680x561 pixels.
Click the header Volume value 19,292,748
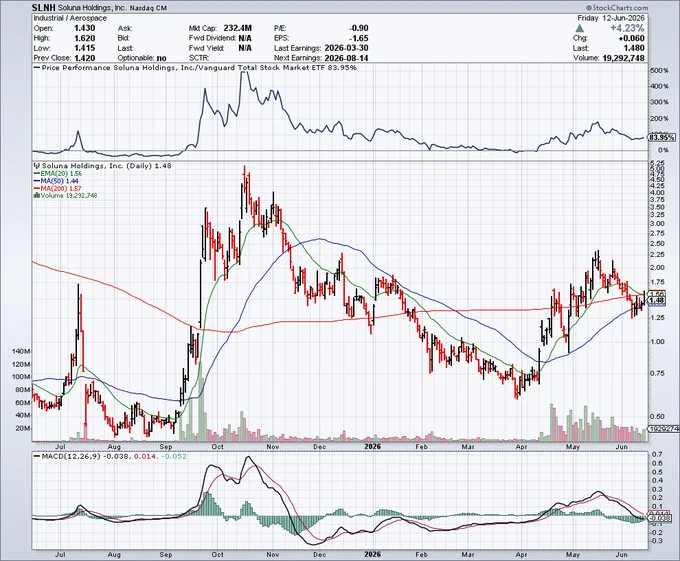pos(624,58)
